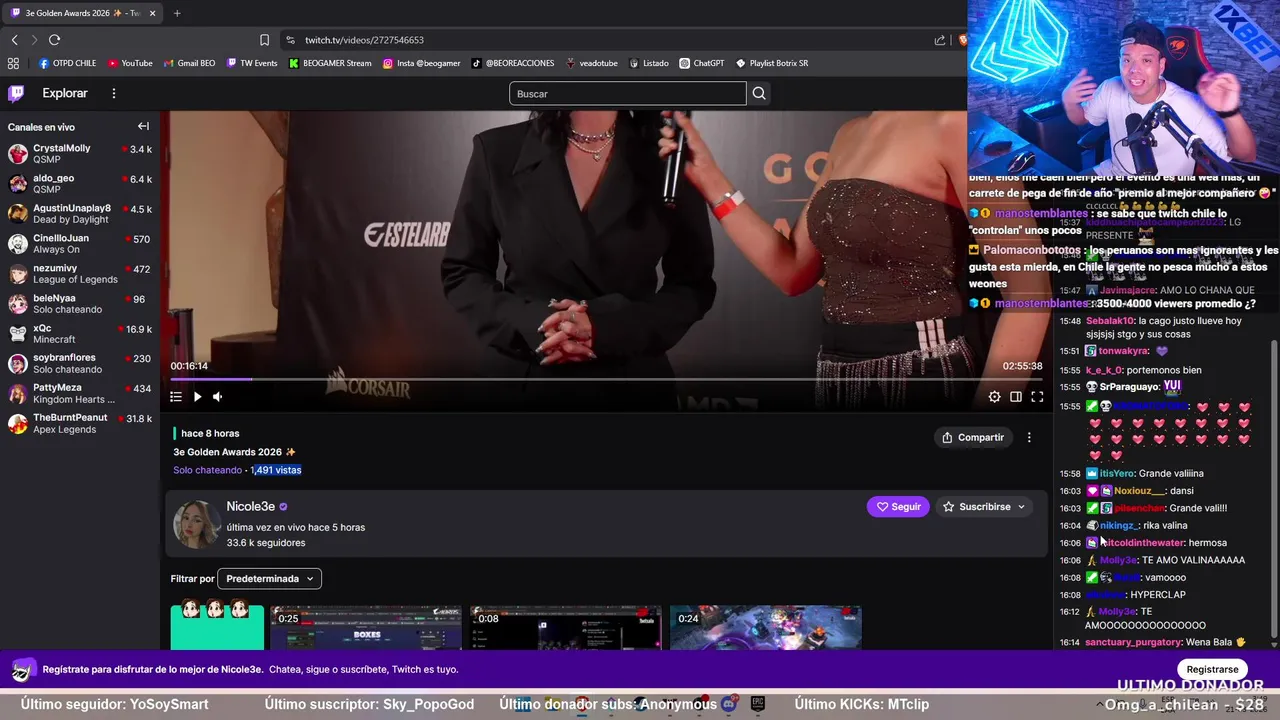Open TheBurntPeanut live channel

(80, 423)
